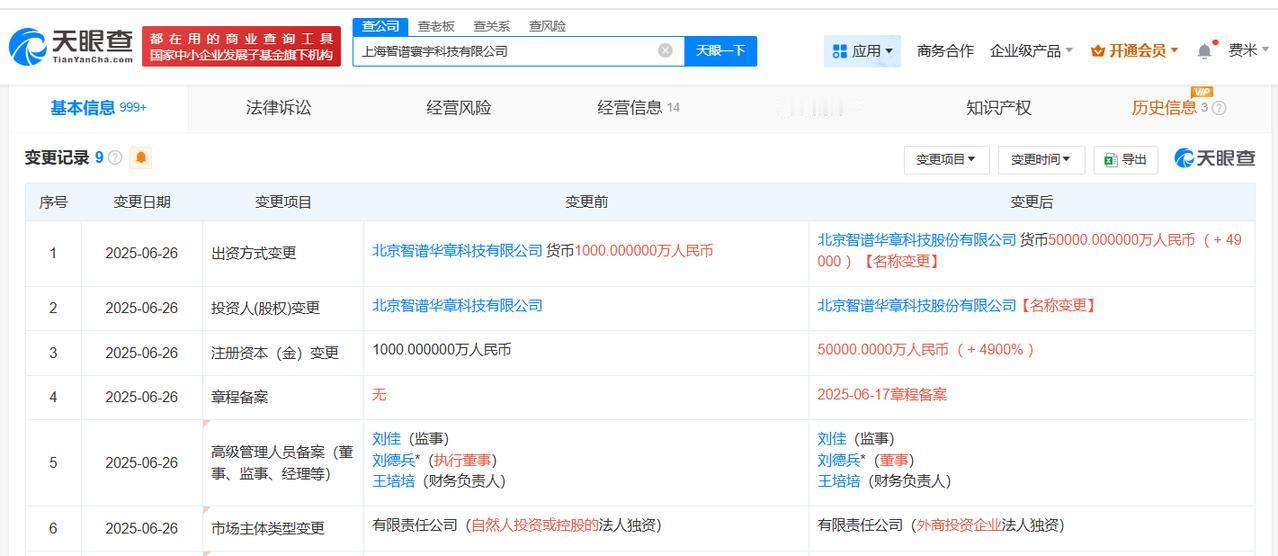Screen dimensions: 1278x556
Task: Open 王培培 link in 变更后 column
Action: tap(838, 481)
